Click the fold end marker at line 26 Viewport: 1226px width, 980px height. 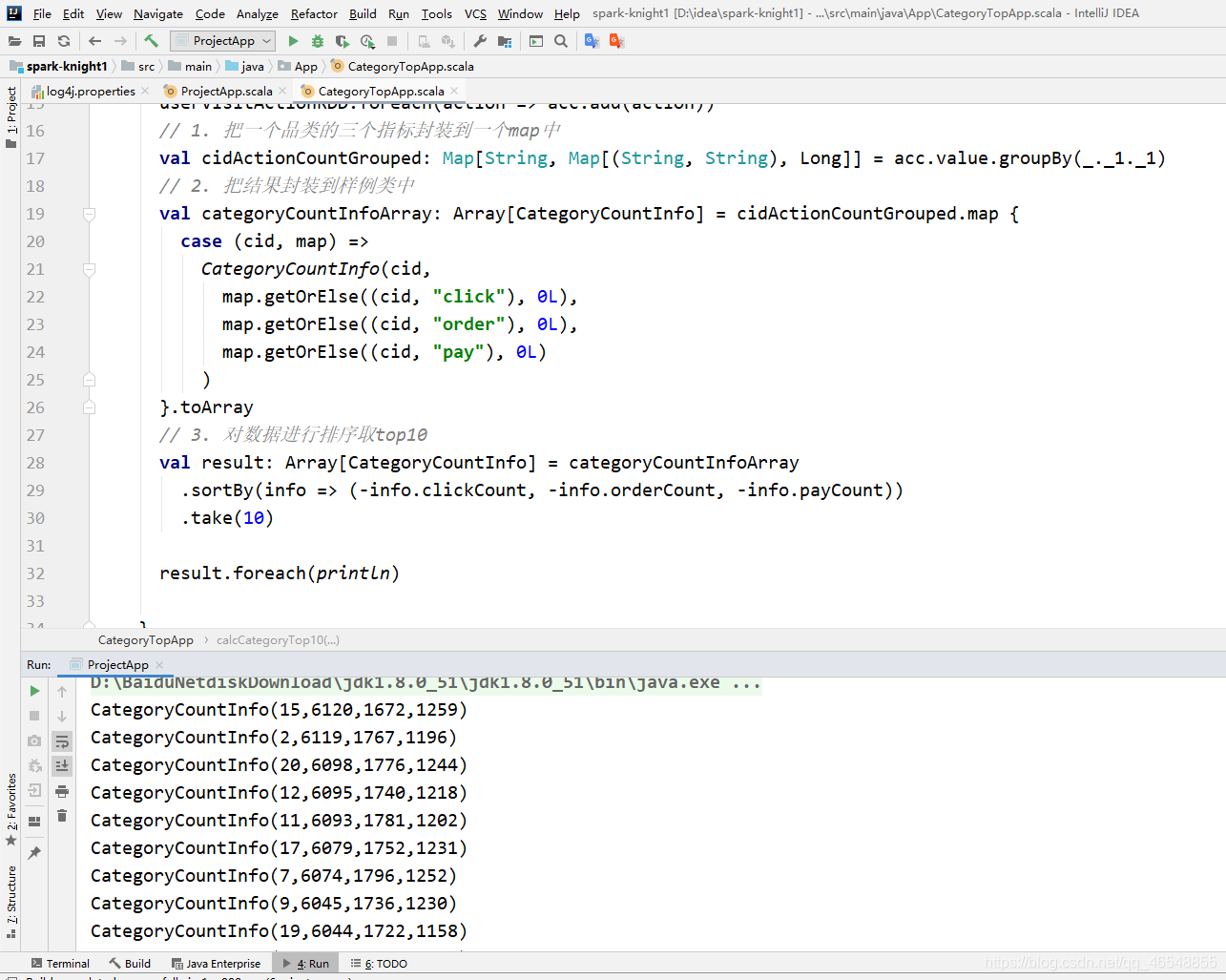[89, 407]
